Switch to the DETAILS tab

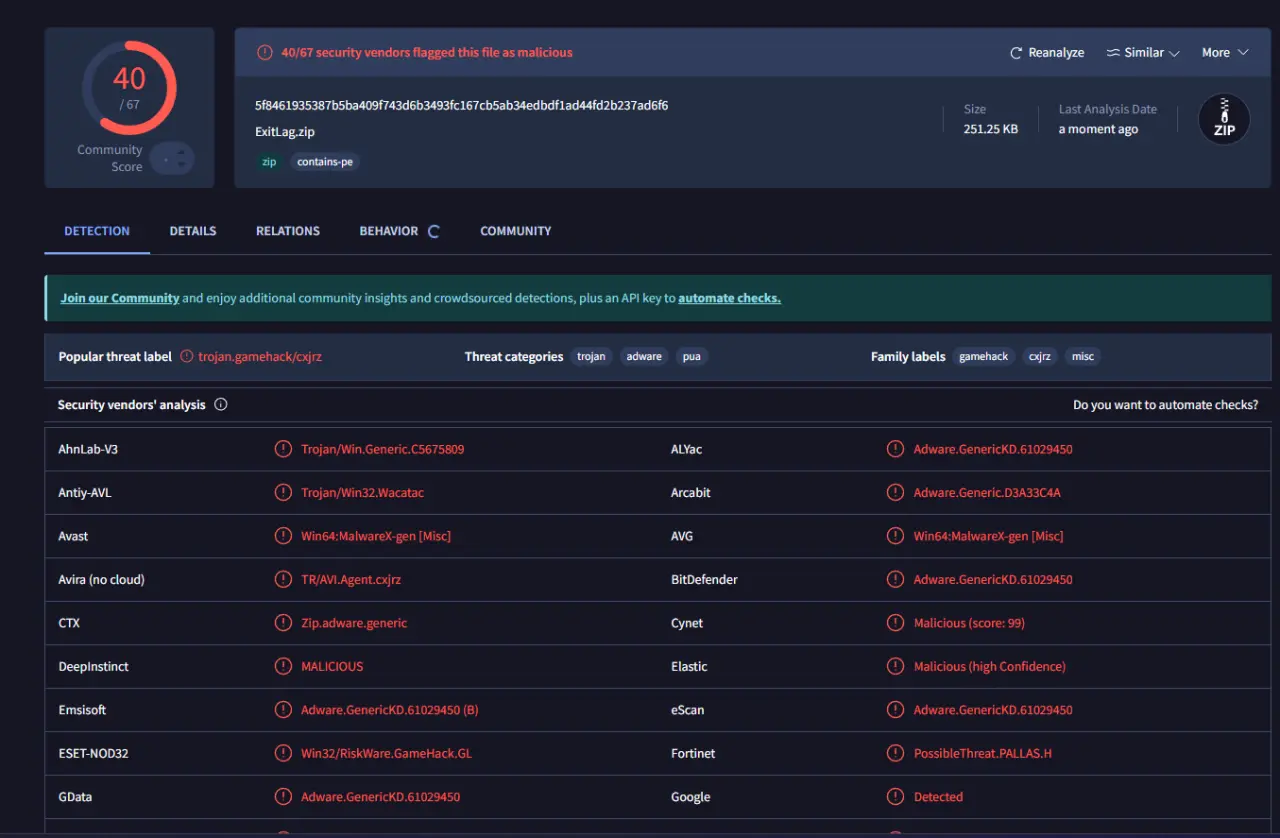tap(193, 231)
